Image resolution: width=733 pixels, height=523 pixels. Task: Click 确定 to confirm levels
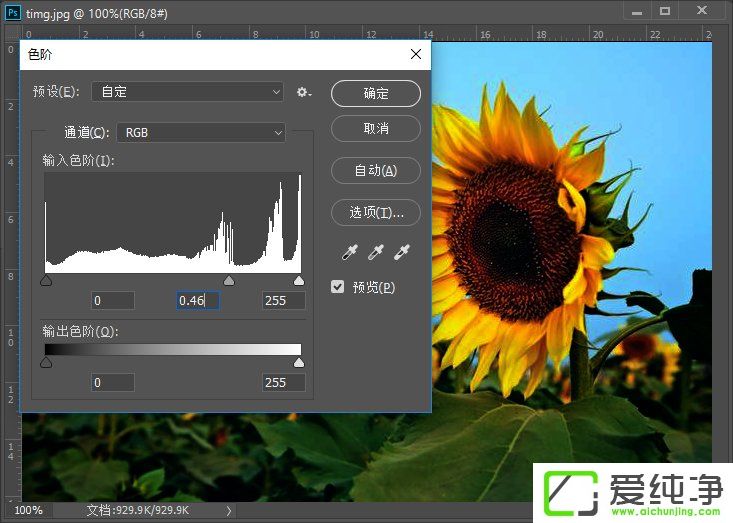click(x=376, y=93)
